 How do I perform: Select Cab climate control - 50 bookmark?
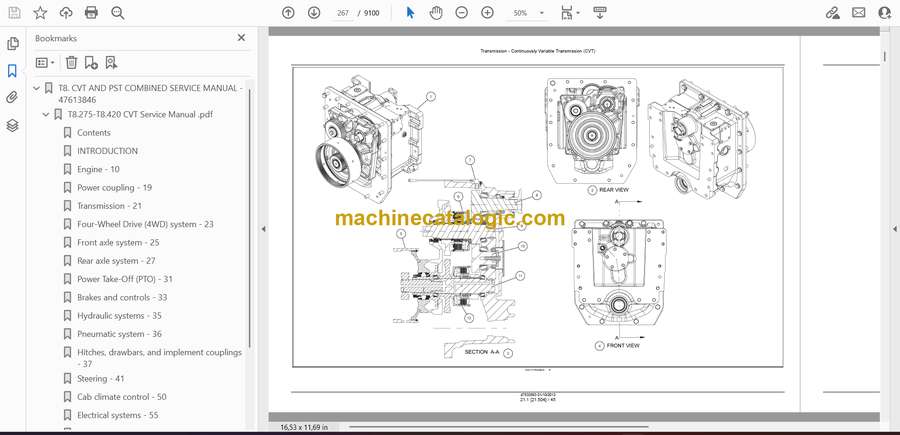tap(122, 397)
